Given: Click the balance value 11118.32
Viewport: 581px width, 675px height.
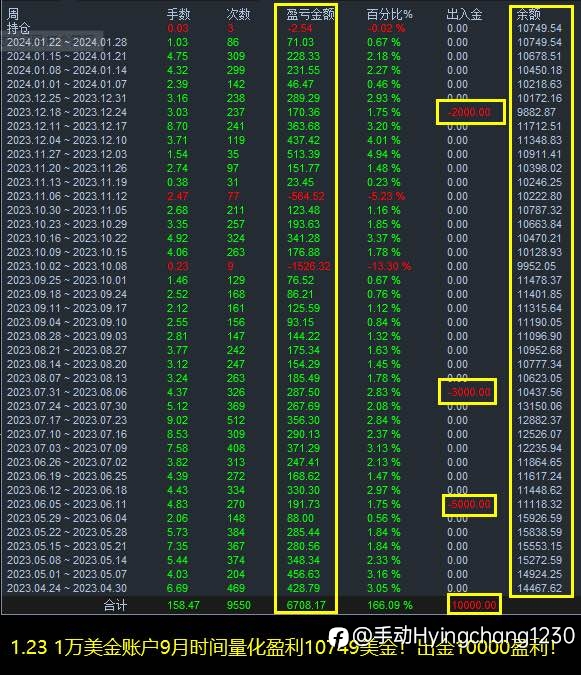Looking at the screenshot, I should point(539,504).
